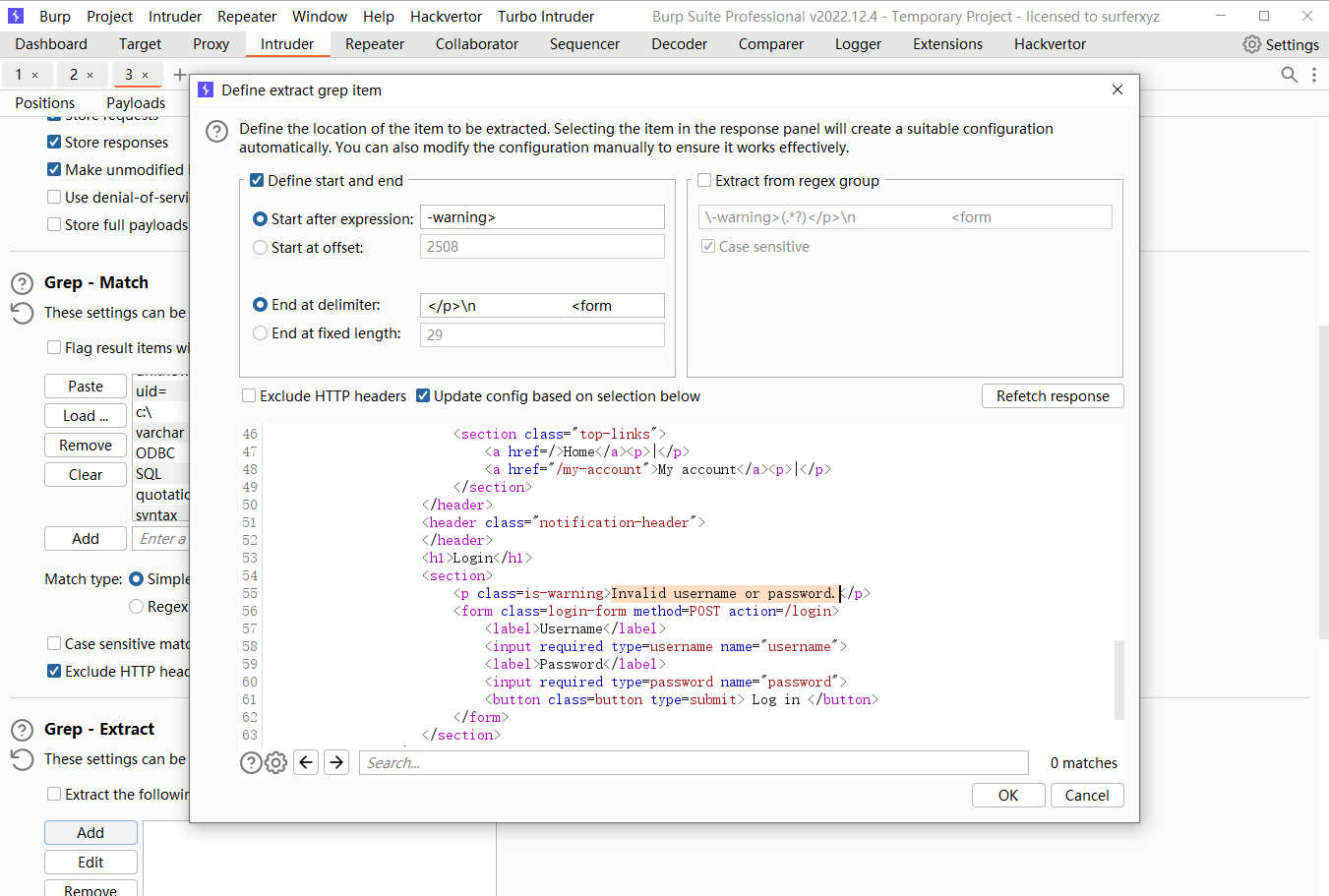Check Extract the following items checkbox
1329x896 pixels.
(x=54, y=794)
